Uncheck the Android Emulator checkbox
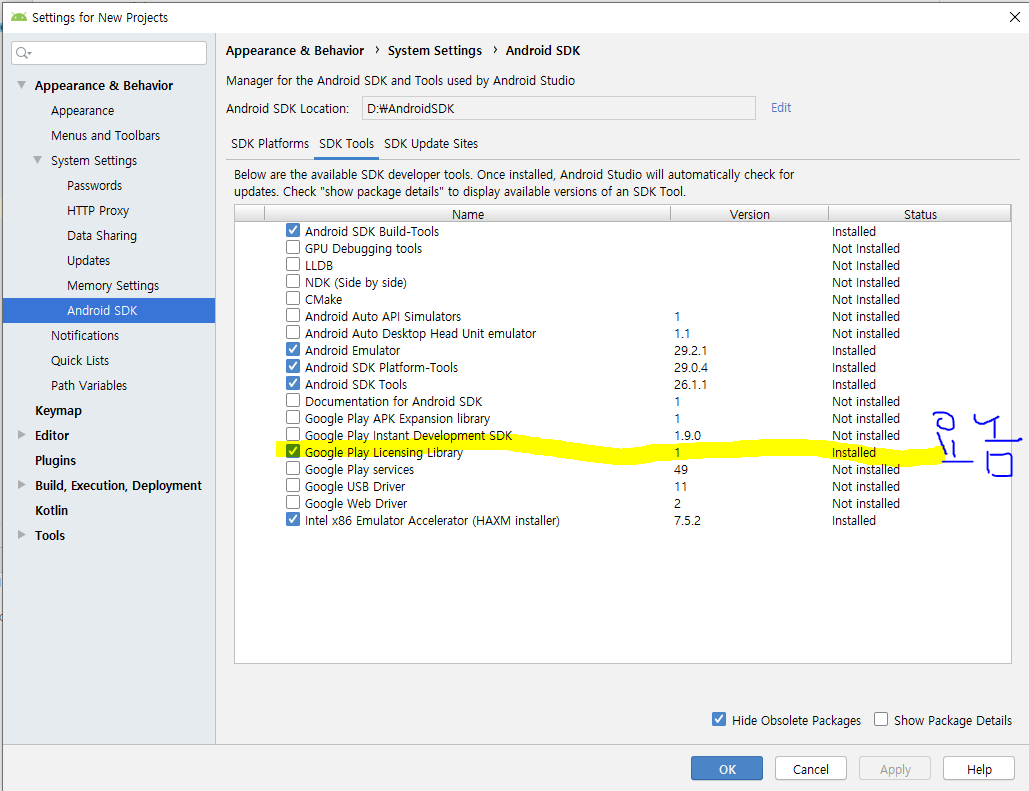The width and height of the screenshot is (1029, 791). [x=293, y=350]
